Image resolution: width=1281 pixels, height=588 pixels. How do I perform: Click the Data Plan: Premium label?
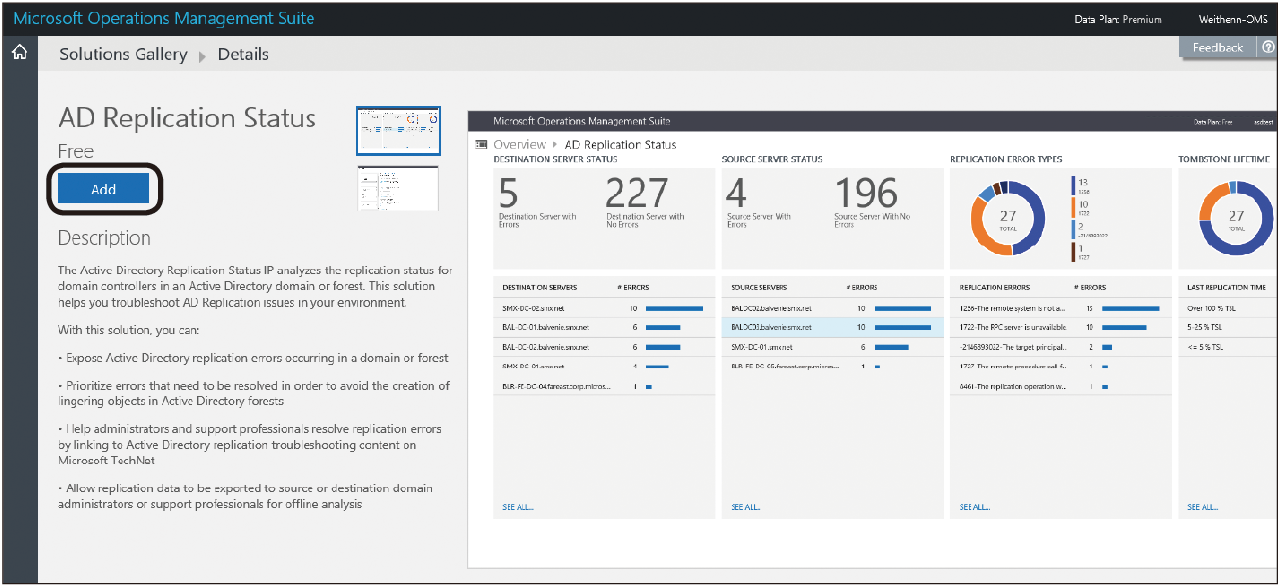click(x=1116, y=19)
